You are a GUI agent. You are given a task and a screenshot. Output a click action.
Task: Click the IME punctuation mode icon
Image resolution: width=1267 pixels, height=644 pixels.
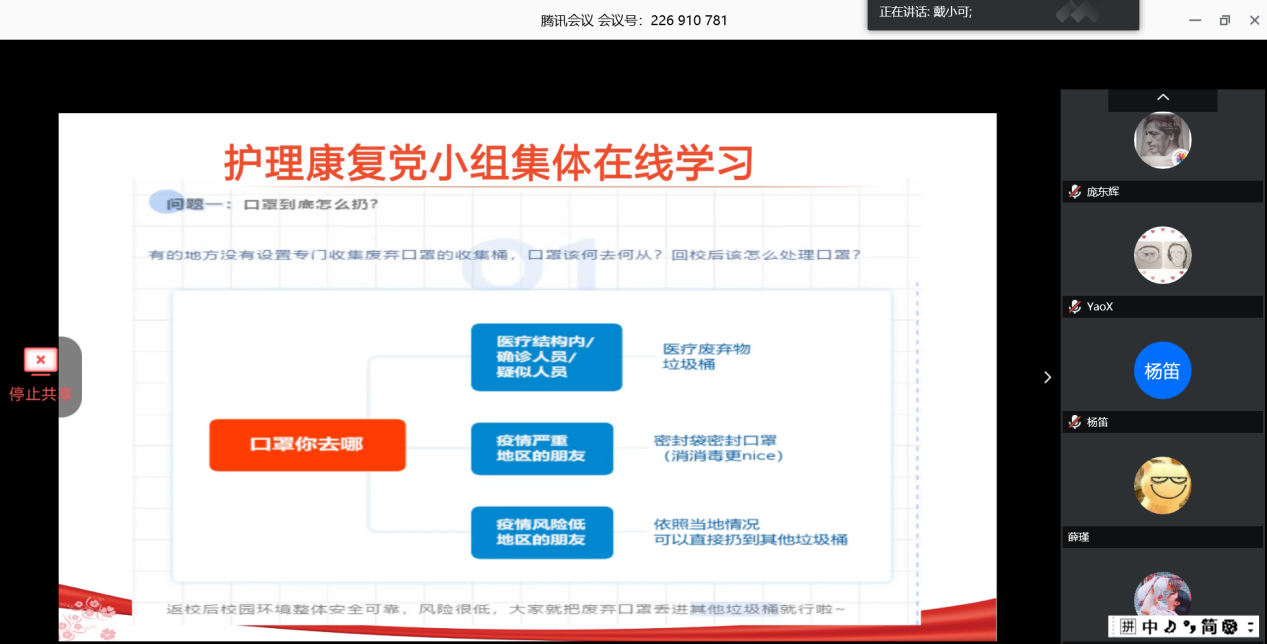(1189, 627)
